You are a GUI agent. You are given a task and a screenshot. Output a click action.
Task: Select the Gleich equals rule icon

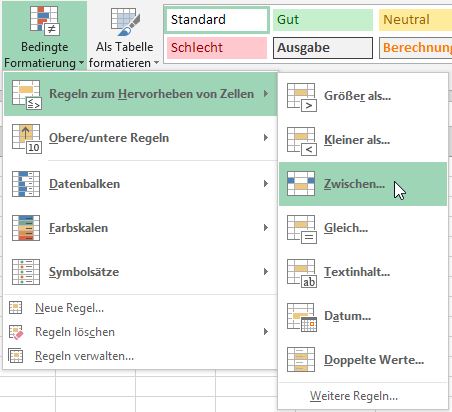click(x=302, y=229)
